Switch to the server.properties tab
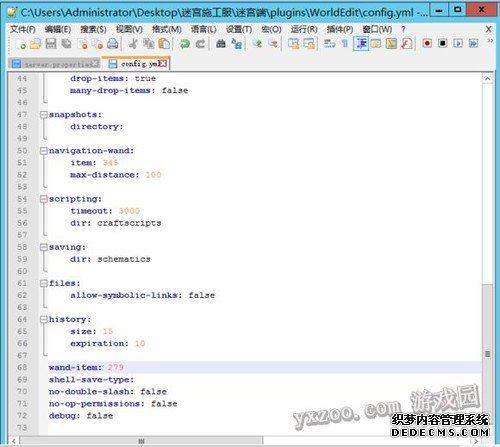Screen dimensions: 500x447 pos(54,64)
